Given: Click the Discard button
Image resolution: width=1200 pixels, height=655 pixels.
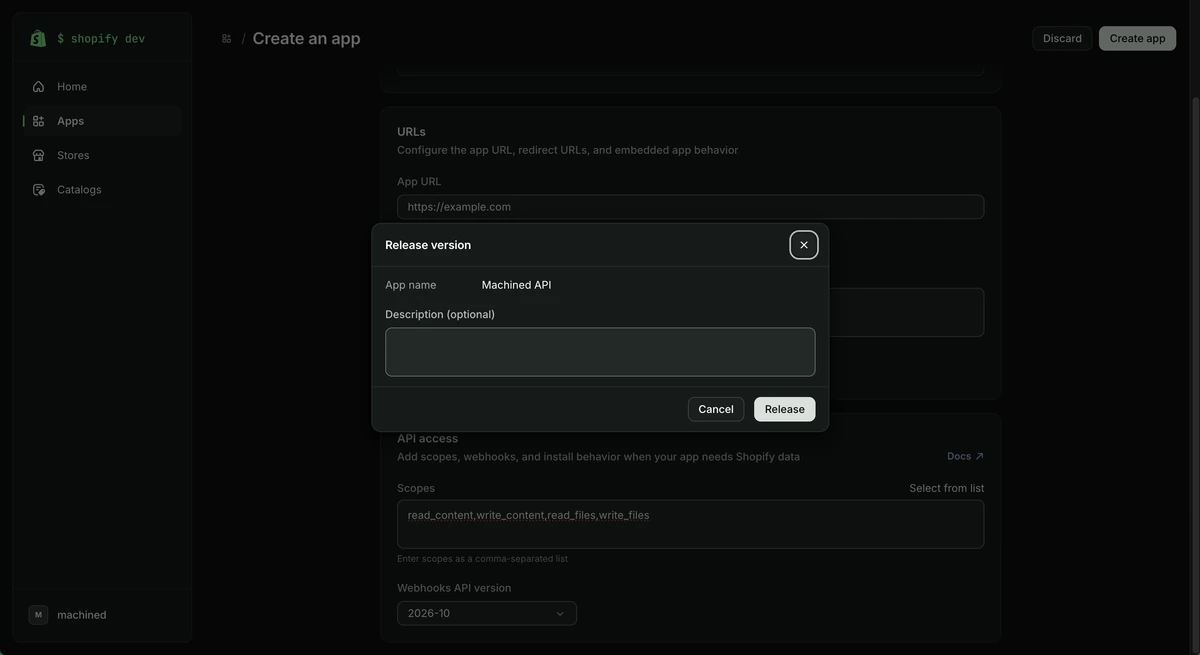Looking at the screenshot, I should tap(1062, 38).
